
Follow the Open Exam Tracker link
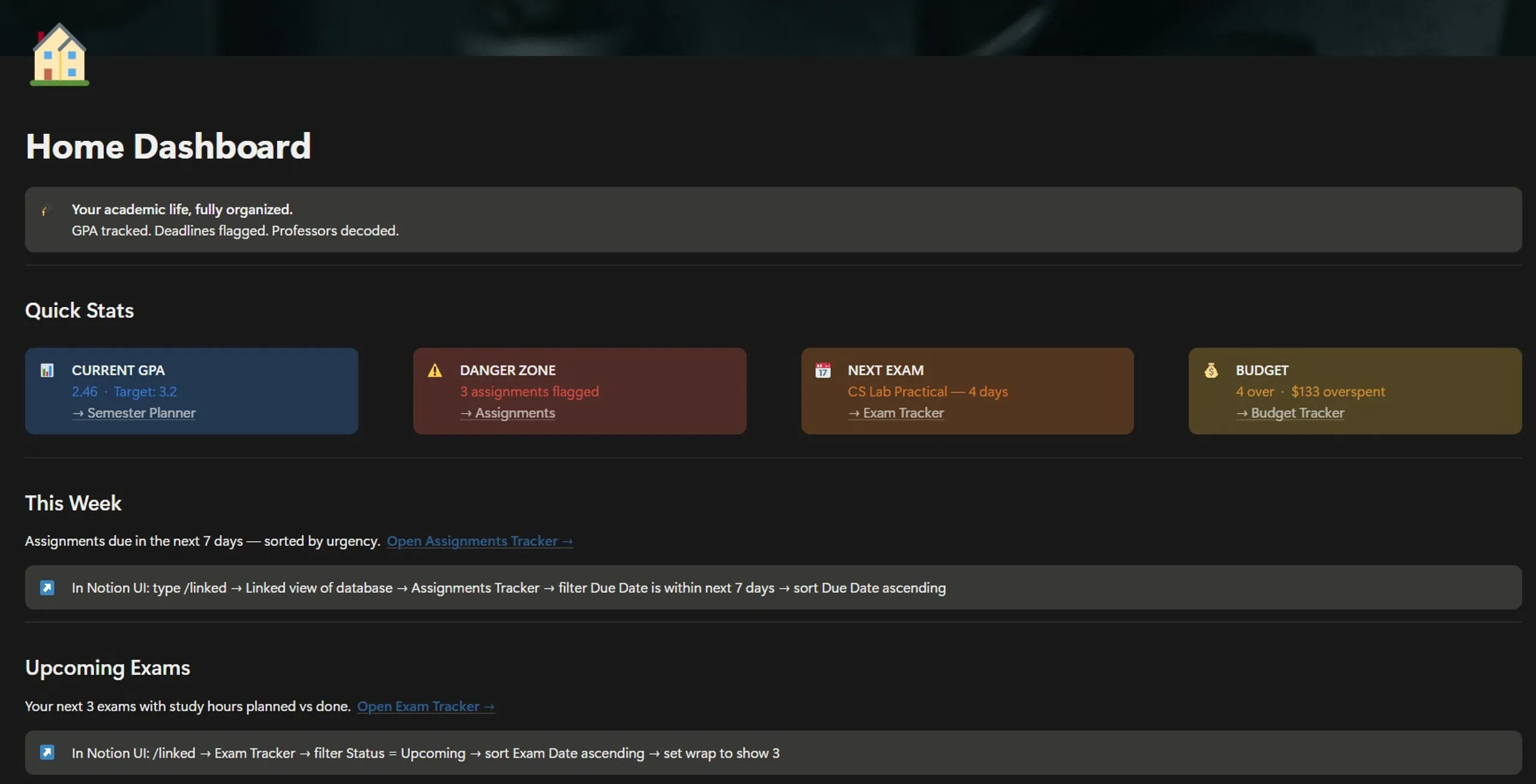[426, 706]
